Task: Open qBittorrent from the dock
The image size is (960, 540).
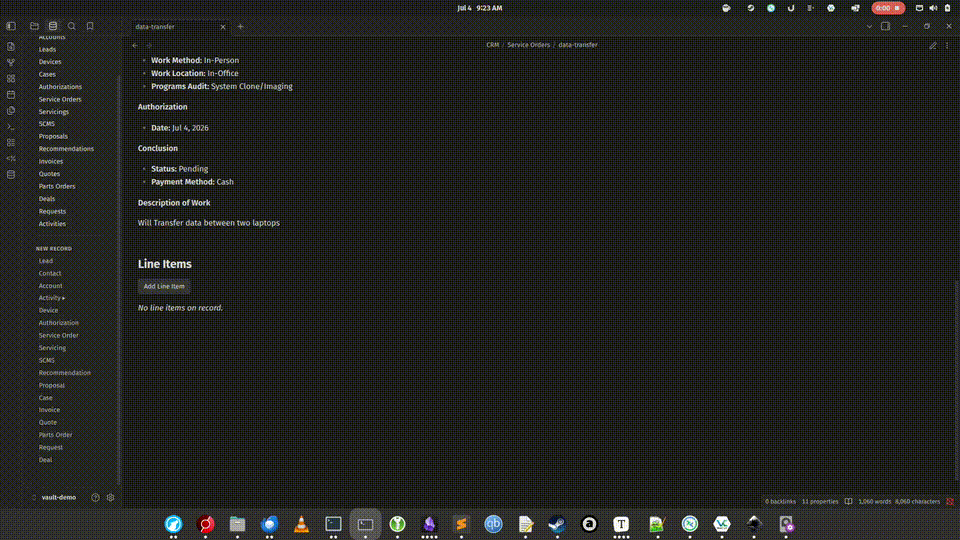Action: click(493, 524)
